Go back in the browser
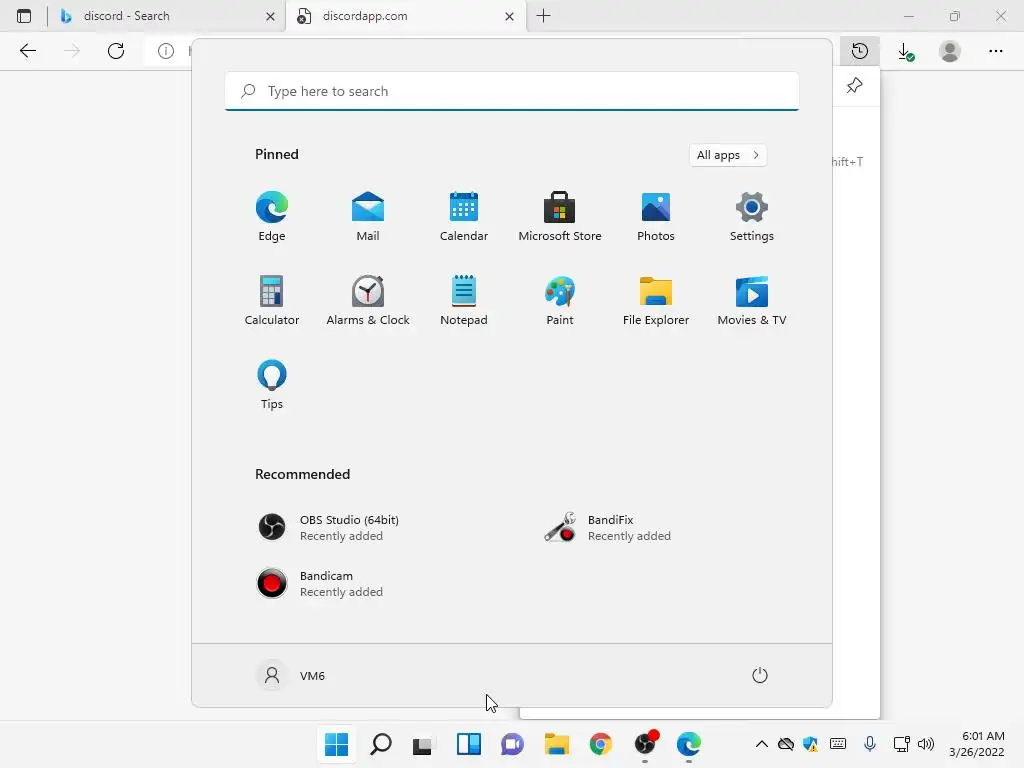The width and height of the screenshot is (1024, 768). pyautogui.click(x=27, y=51)
